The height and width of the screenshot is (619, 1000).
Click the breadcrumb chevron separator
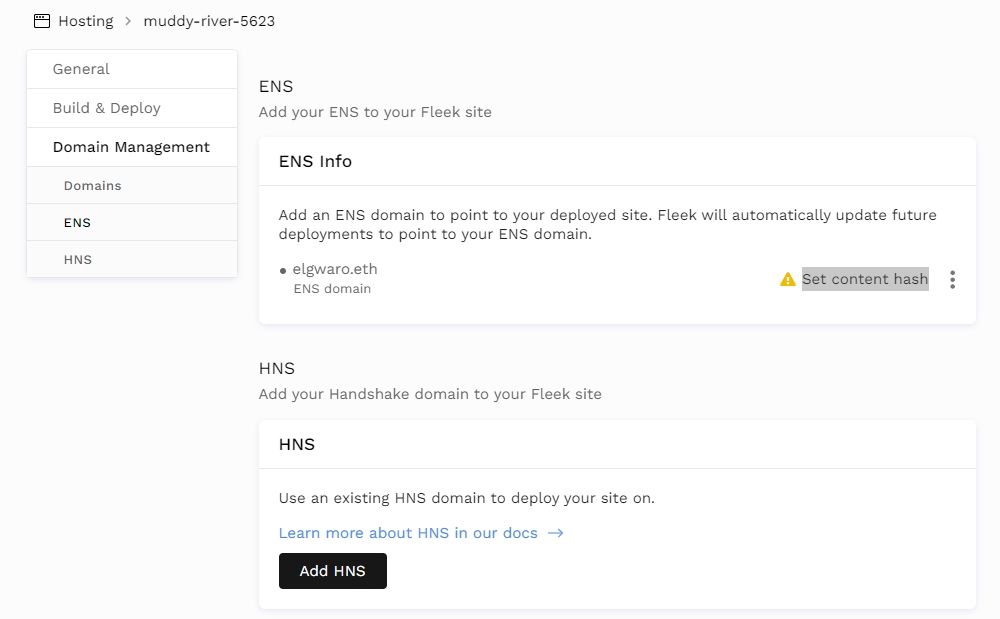tap(128, 21)
